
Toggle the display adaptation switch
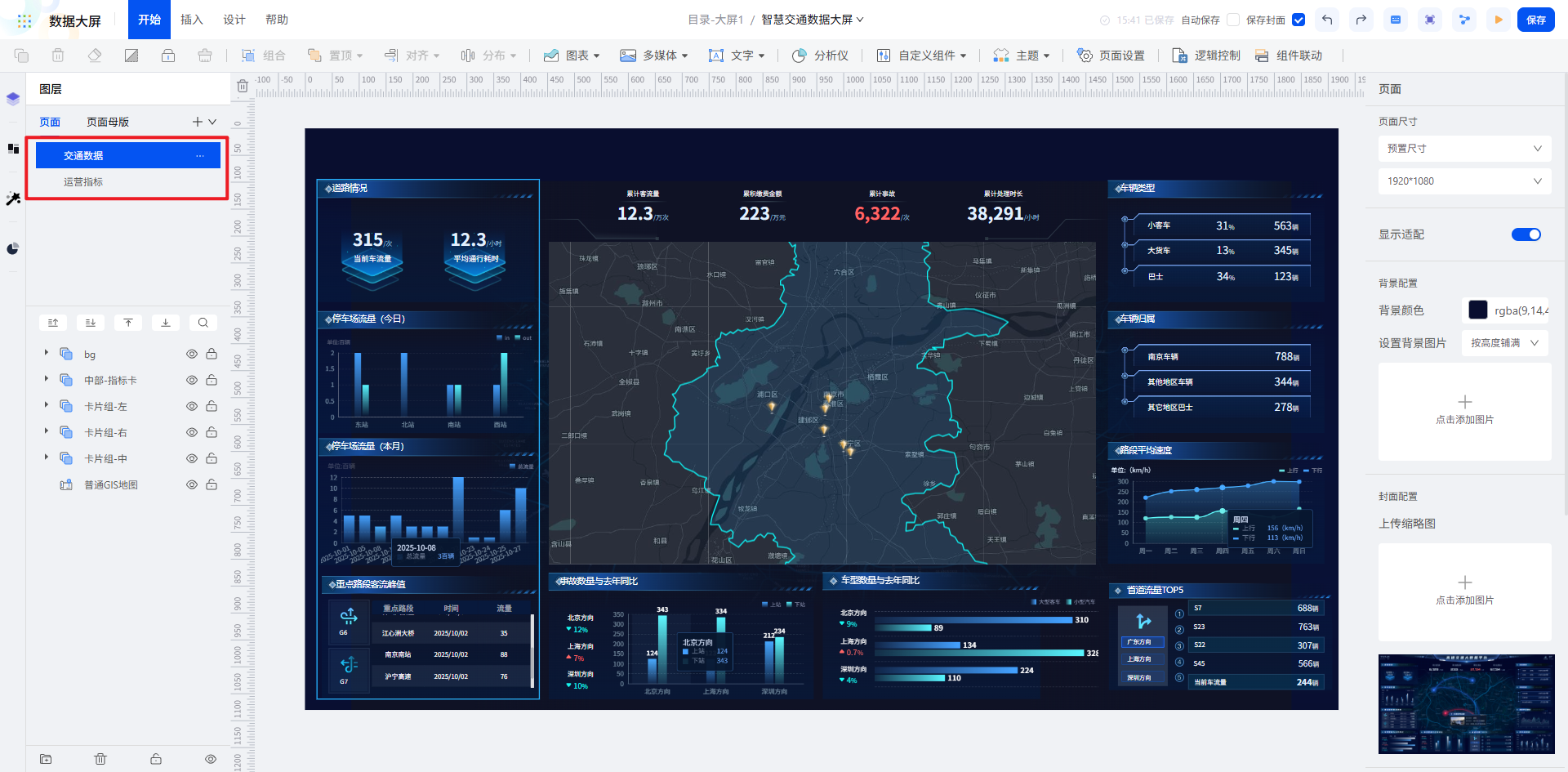1526,234
